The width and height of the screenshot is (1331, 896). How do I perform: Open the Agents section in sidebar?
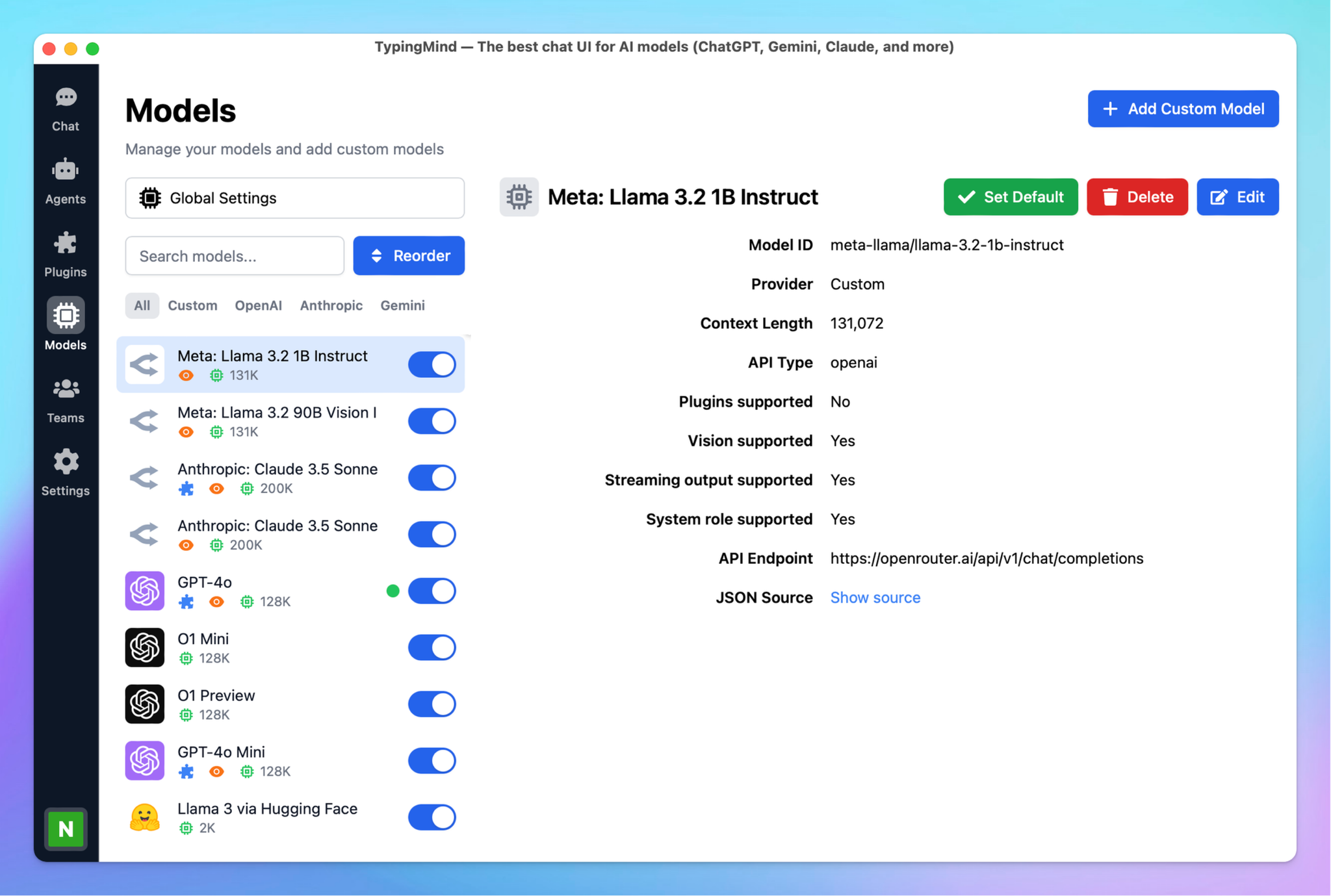point(66,182)
